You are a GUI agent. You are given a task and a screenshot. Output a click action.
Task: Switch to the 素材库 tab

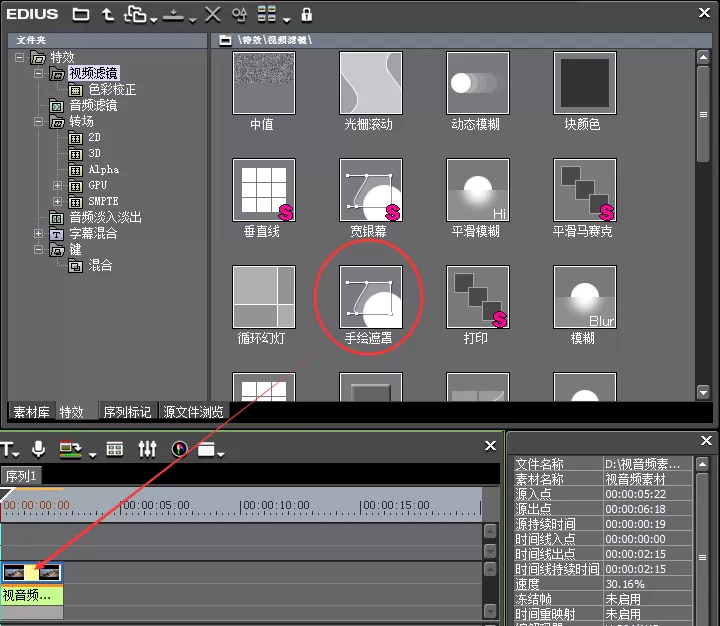click(31, 412)
